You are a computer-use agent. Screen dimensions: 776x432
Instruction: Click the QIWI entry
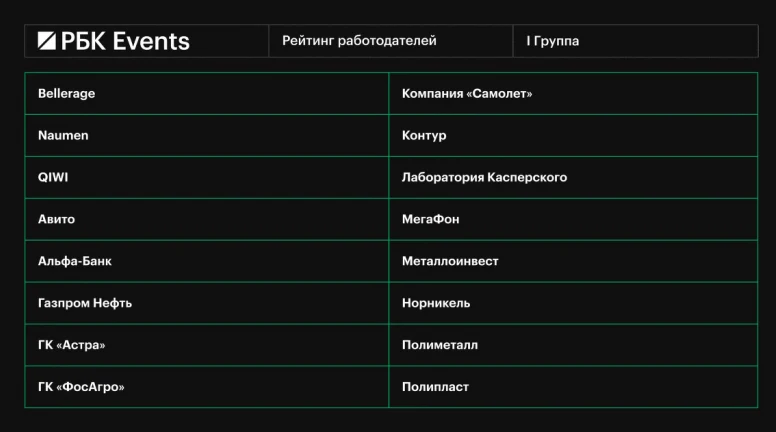(x=207, y=177)
